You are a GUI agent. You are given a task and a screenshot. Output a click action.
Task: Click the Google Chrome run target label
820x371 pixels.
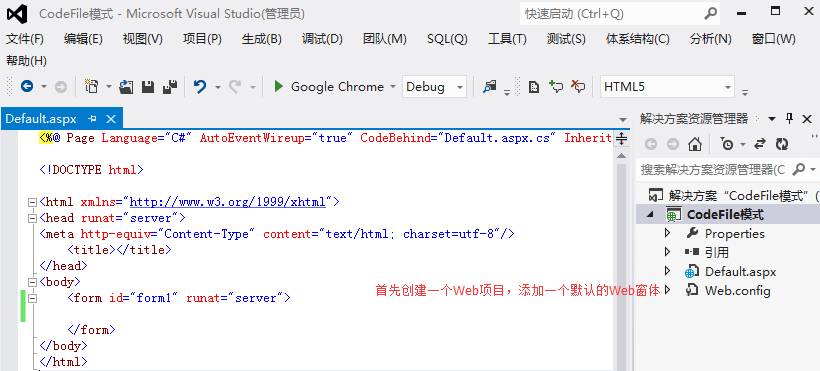(x=337, y=87)
